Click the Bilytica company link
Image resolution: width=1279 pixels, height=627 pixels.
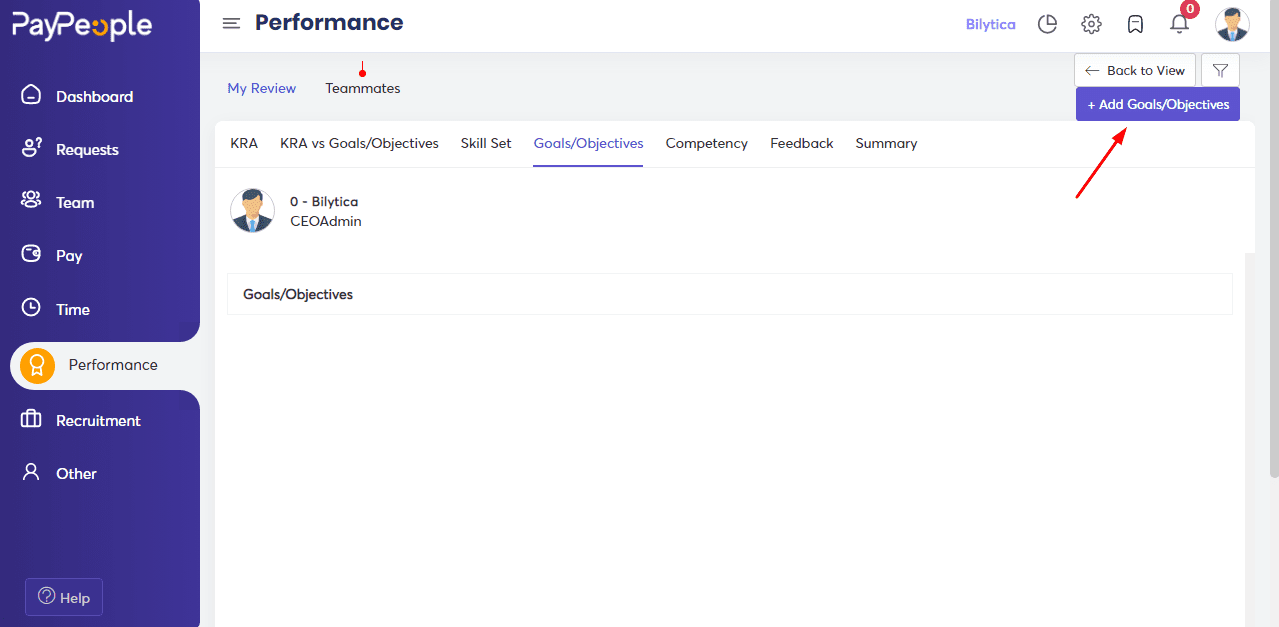(x=991, y=24)
